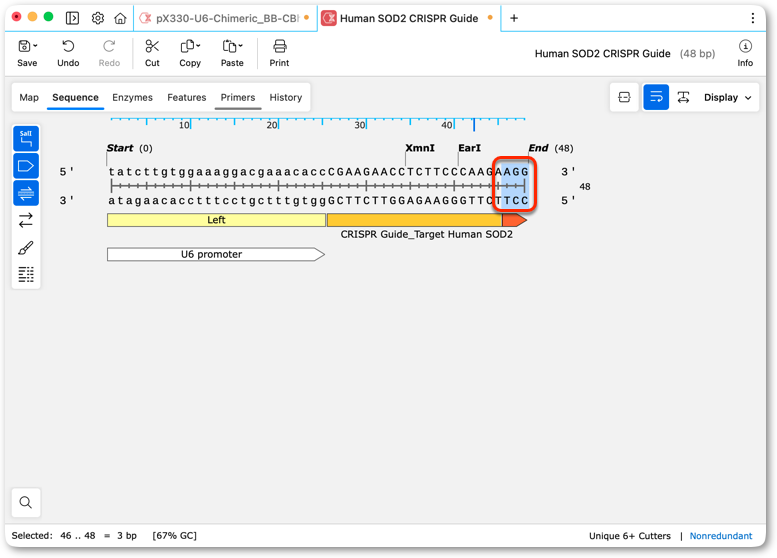The image size is (777, 558).
Task: Click the text width spacing icon
Action: pyautogui.click(x=683, y=97)
